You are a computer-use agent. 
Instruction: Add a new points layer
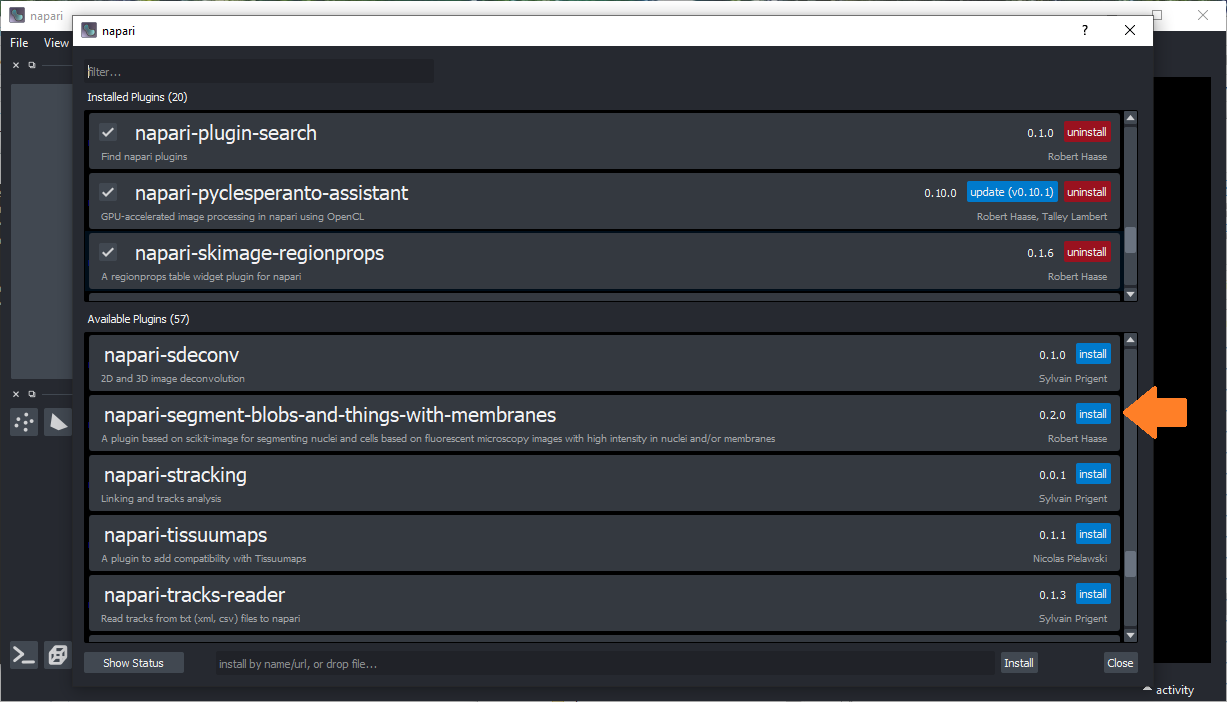point(24,422)
